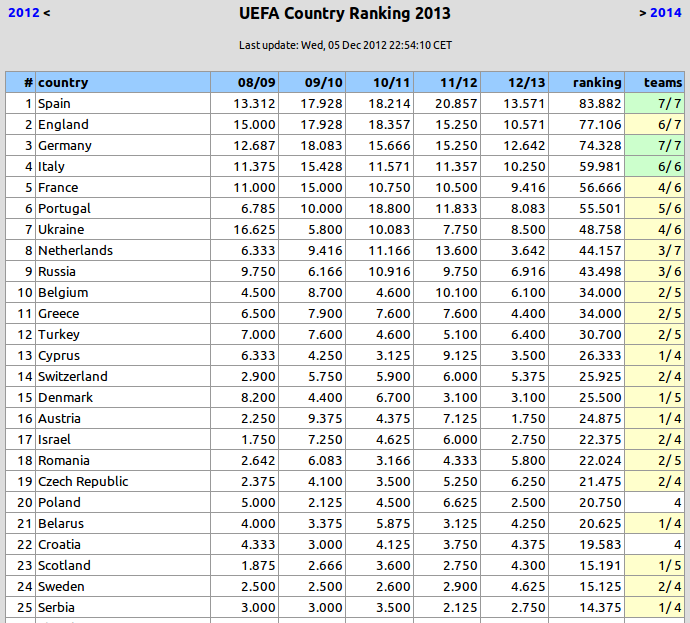Click Denmark's 08/09 value 8.200
Image resolution: width=690 pixels, height=623 pixels.
[258, 398]
